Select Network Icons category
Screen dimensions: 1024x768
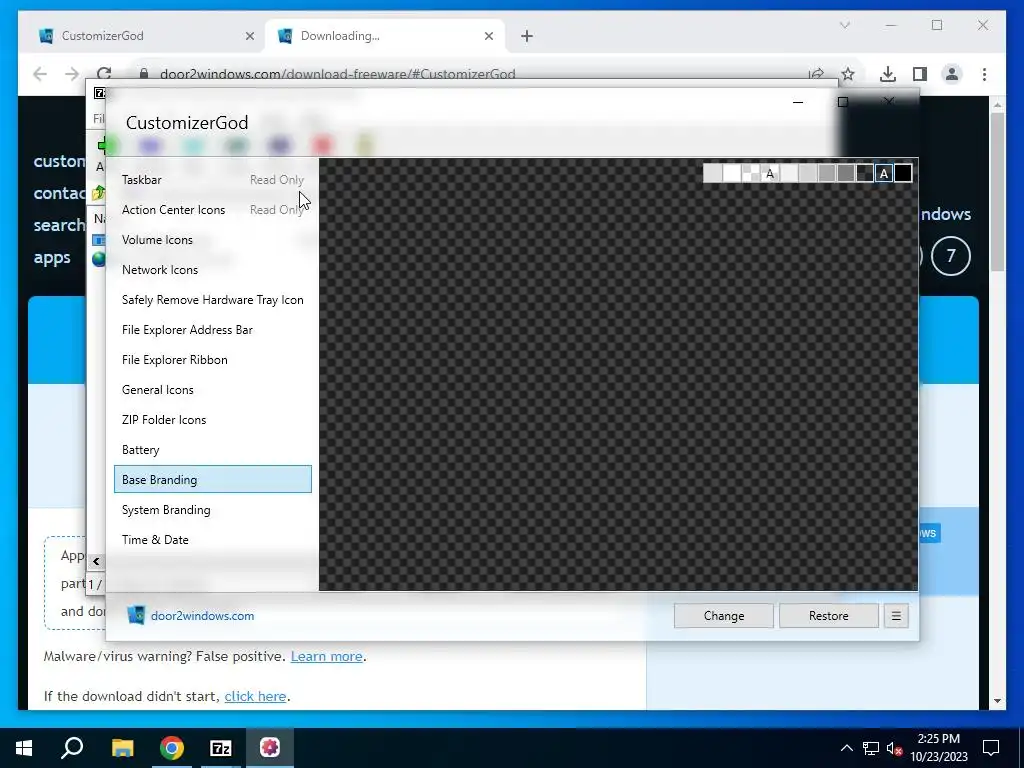point(213,270)
